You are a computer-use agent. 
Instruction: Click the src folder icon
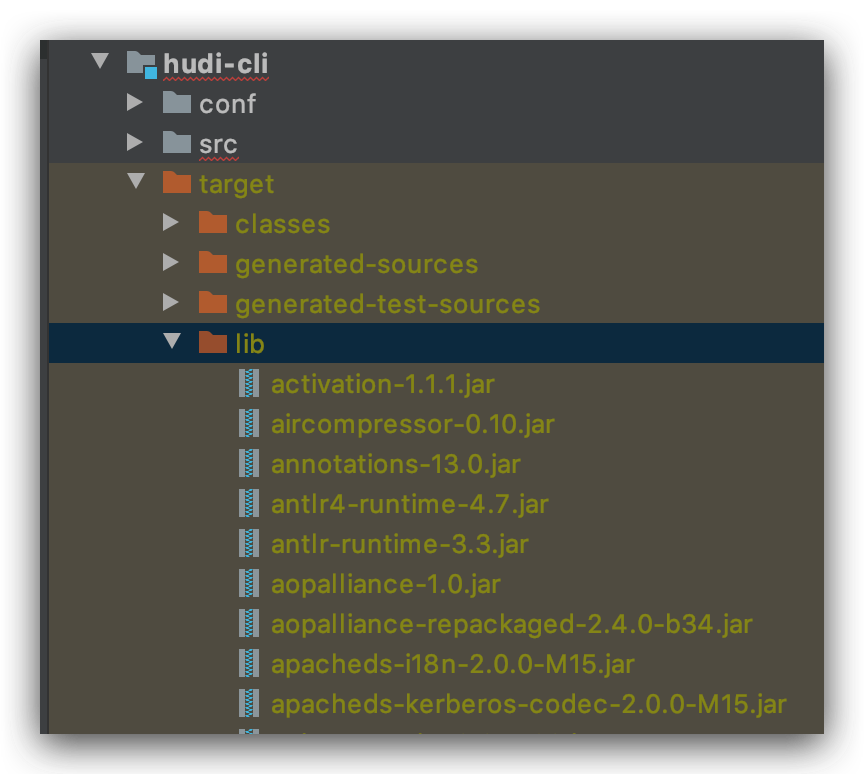click(x=177, y=143)
